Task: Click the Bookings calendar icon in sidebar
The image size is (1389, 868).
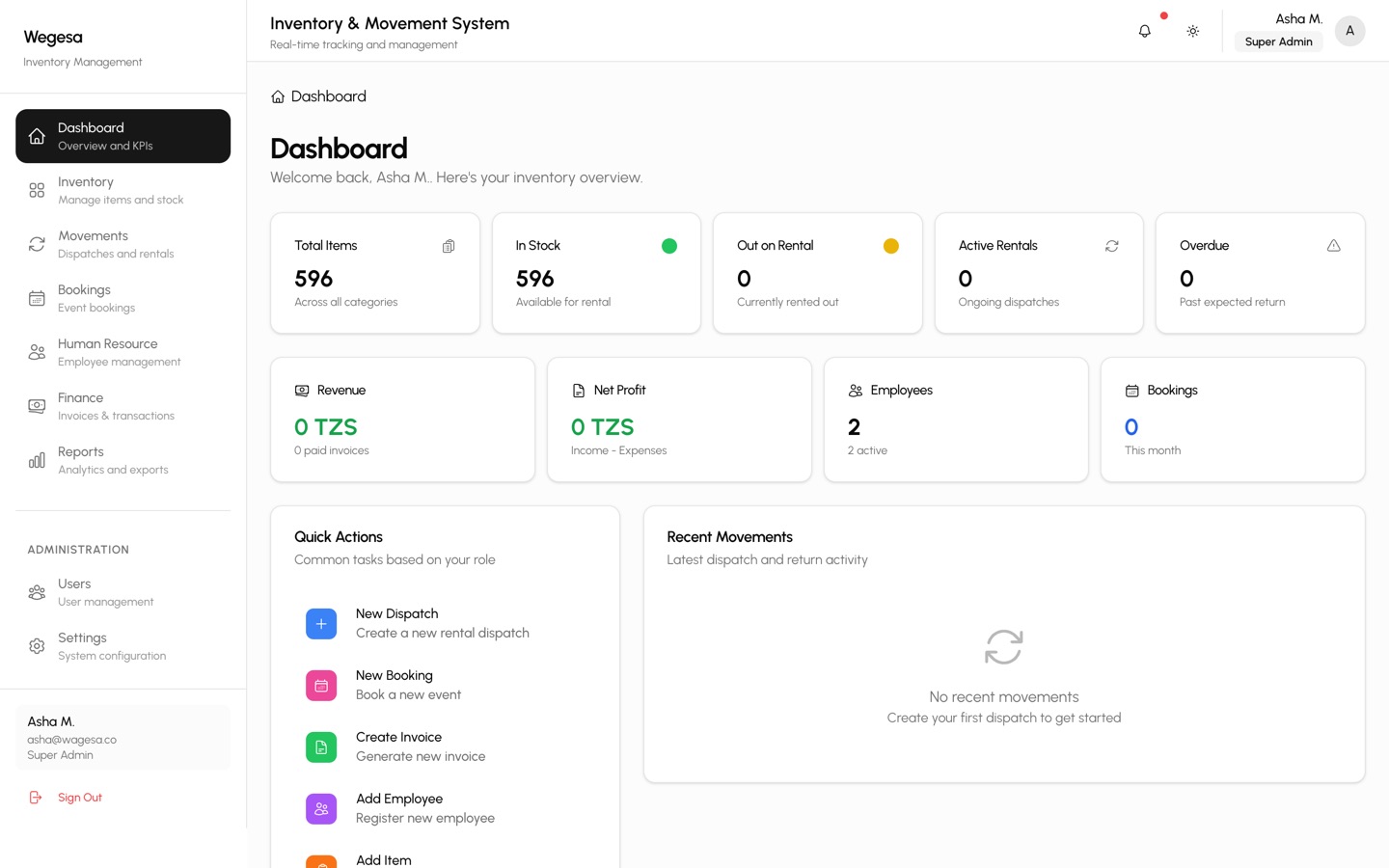Action: [37, 298]
